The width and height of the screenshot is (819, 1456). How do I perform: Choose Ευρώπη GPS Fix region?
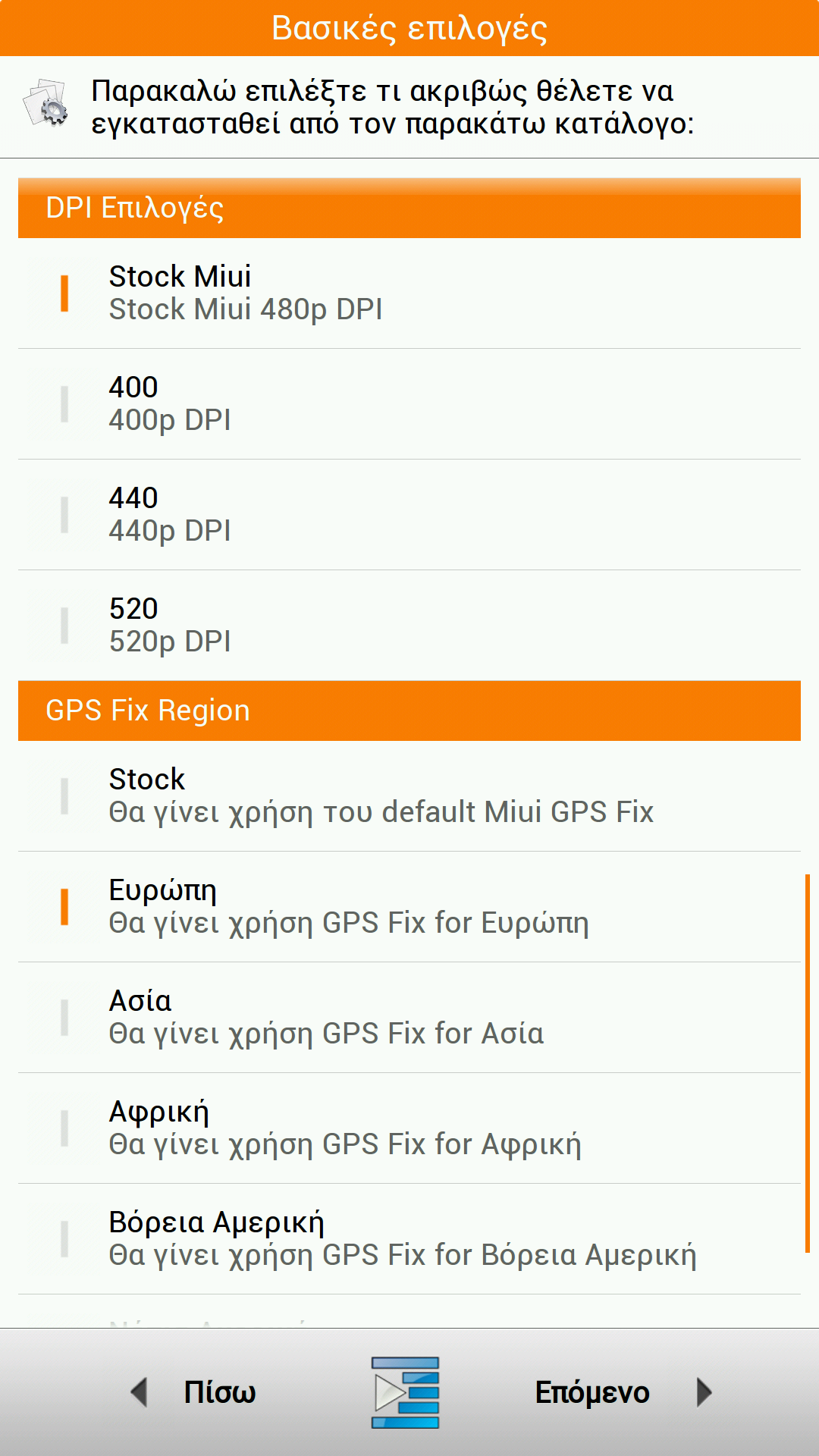coord(409,907)
